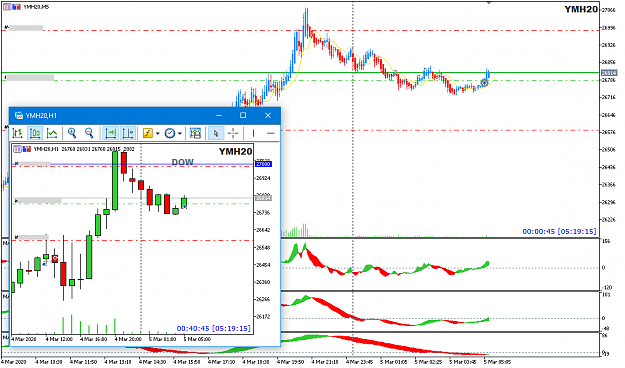Pick the vertical line drawing tool
Screen dimensions: 625x368
pyautogui.click(x=253, y=133)
